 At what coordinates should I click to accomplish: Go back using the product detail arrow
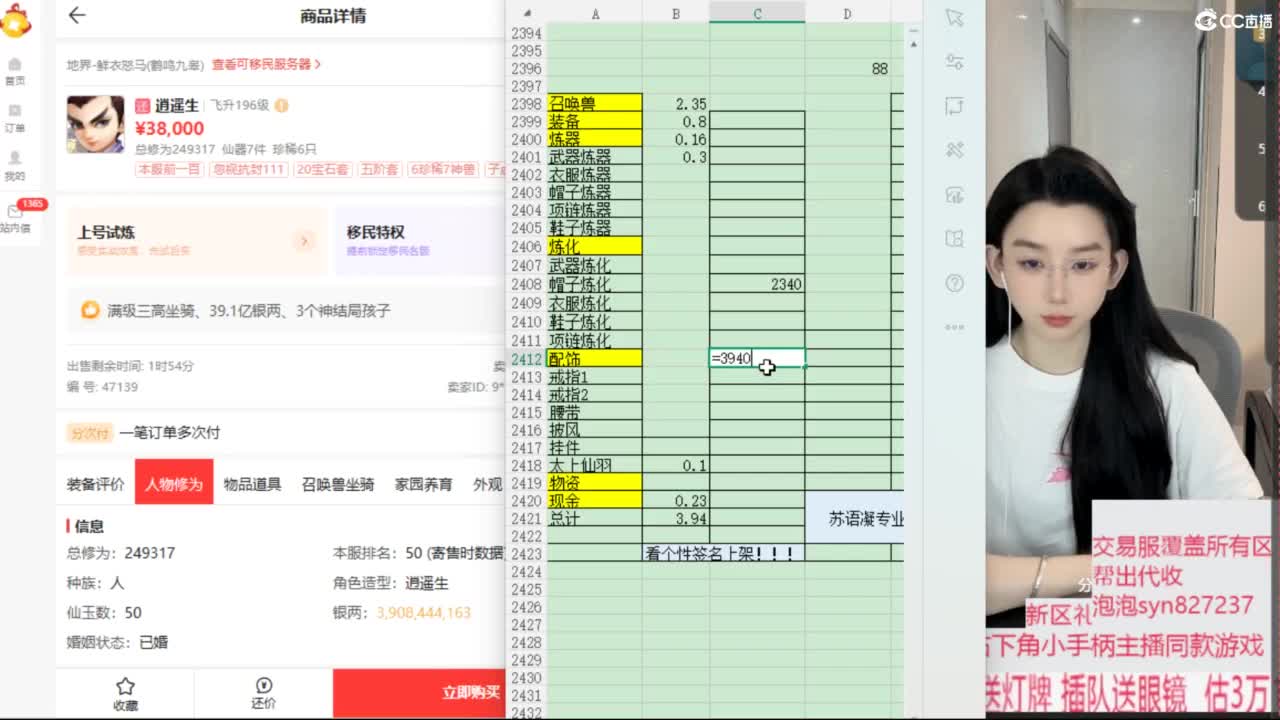pyautogui.click(x=77, y=15)
